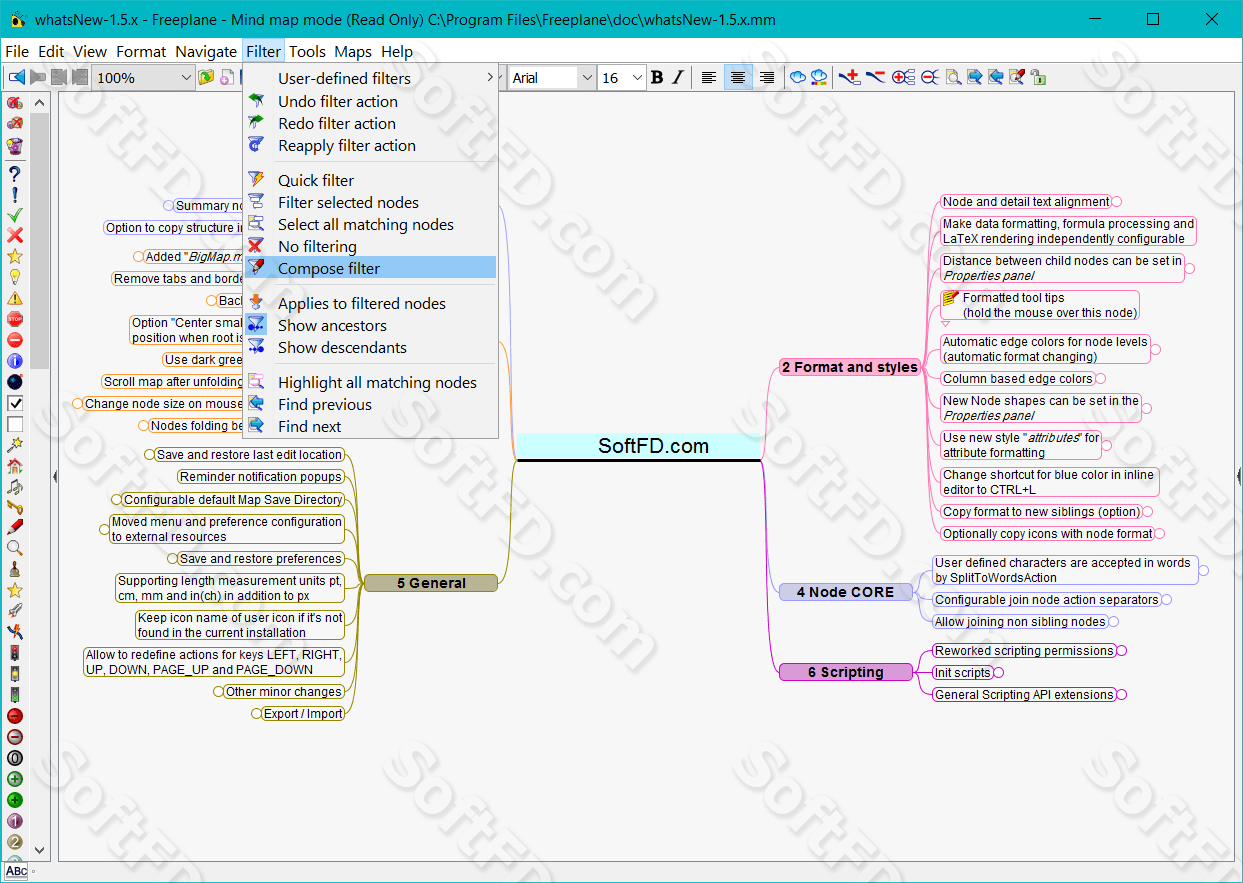Click No filtering menu item
Image resolution: width=1243 pixels, height=883 pixels.
(x=370, y=246)
